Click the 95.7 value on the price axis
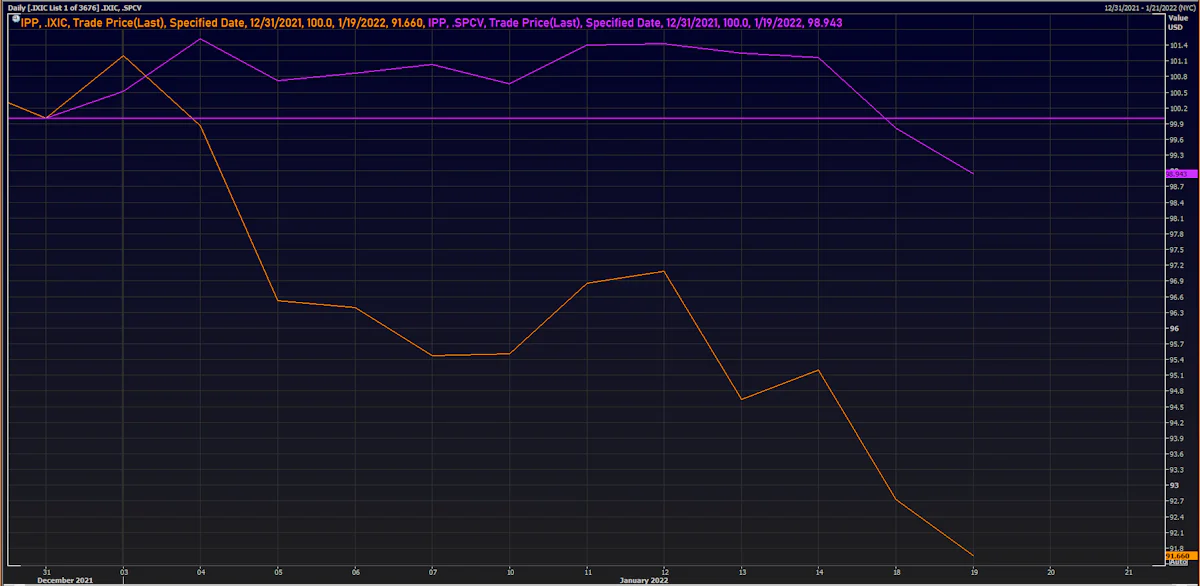This screenshot has width=1200, height=586. point(1176,344)
